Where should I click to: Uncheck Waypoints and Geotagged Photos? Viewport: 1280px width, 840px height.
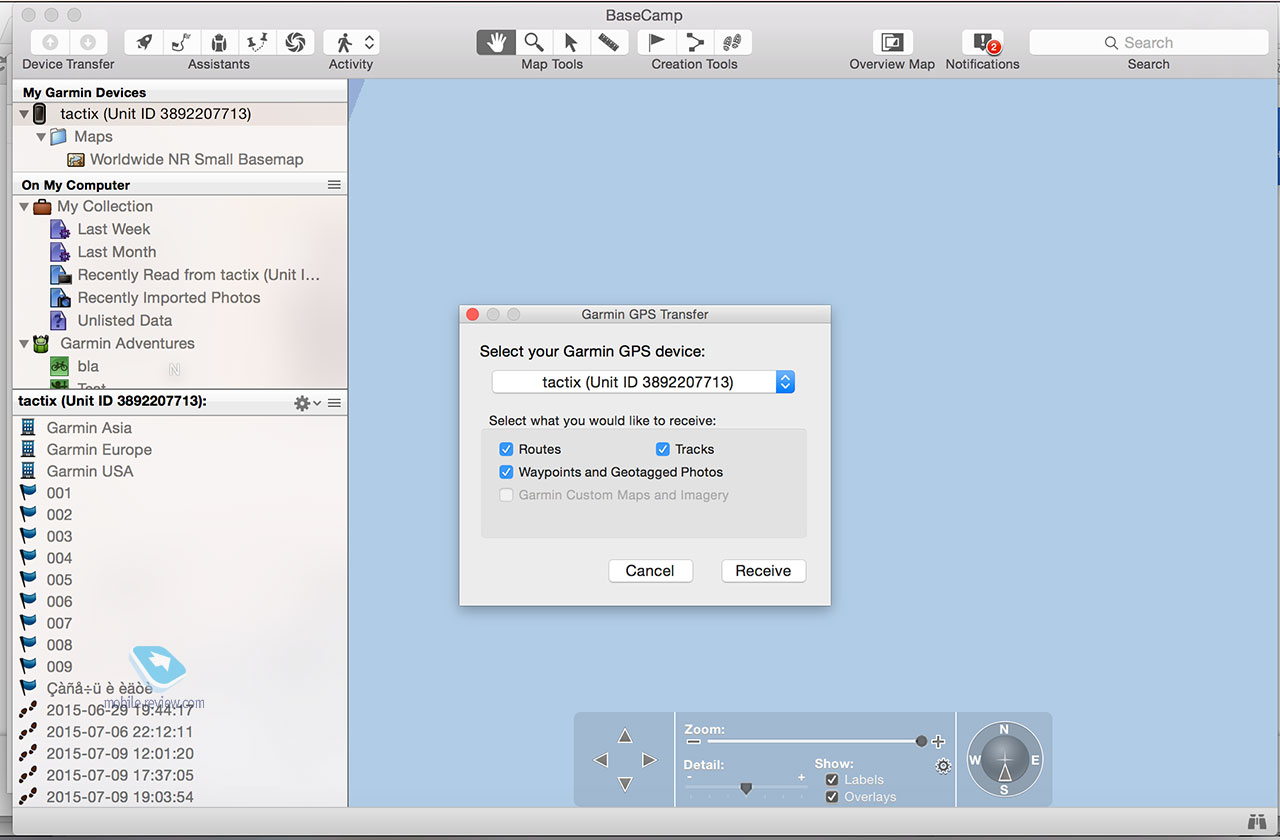506,472
